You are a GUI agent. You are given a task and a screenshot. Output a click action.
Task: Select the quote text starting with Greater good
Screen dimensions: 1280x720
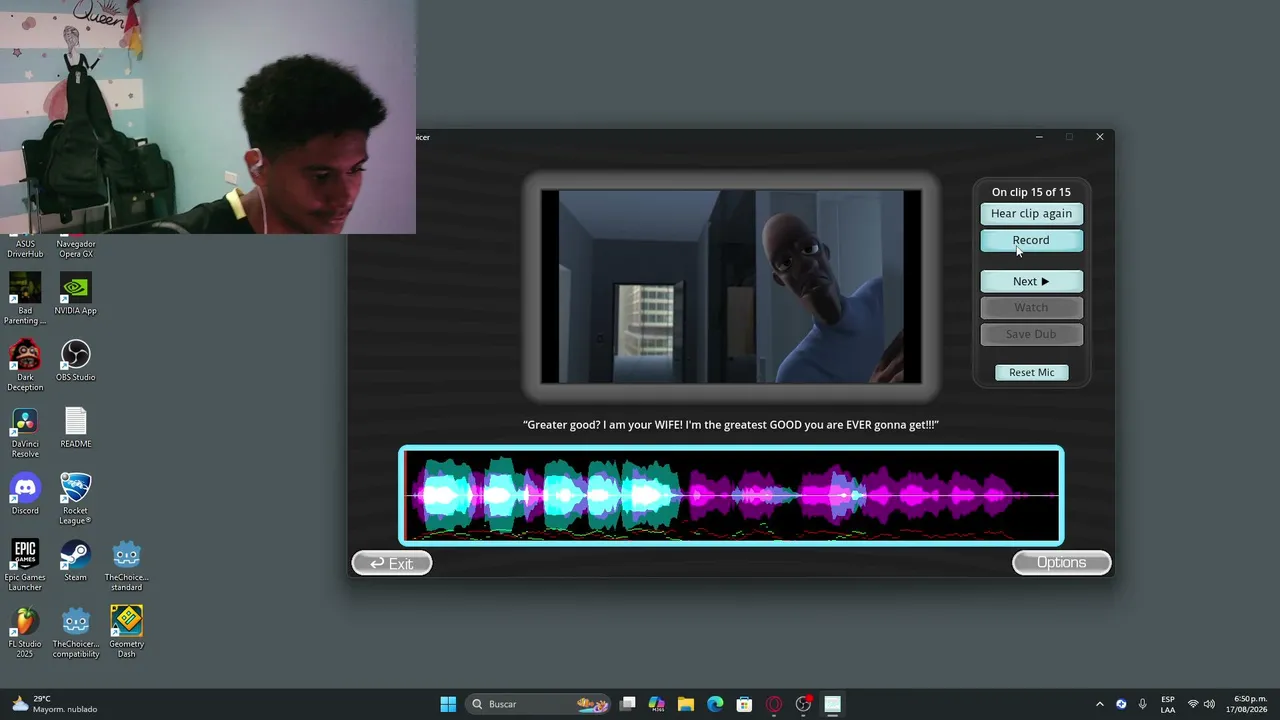pyautogui.click(x=731, y=424)
